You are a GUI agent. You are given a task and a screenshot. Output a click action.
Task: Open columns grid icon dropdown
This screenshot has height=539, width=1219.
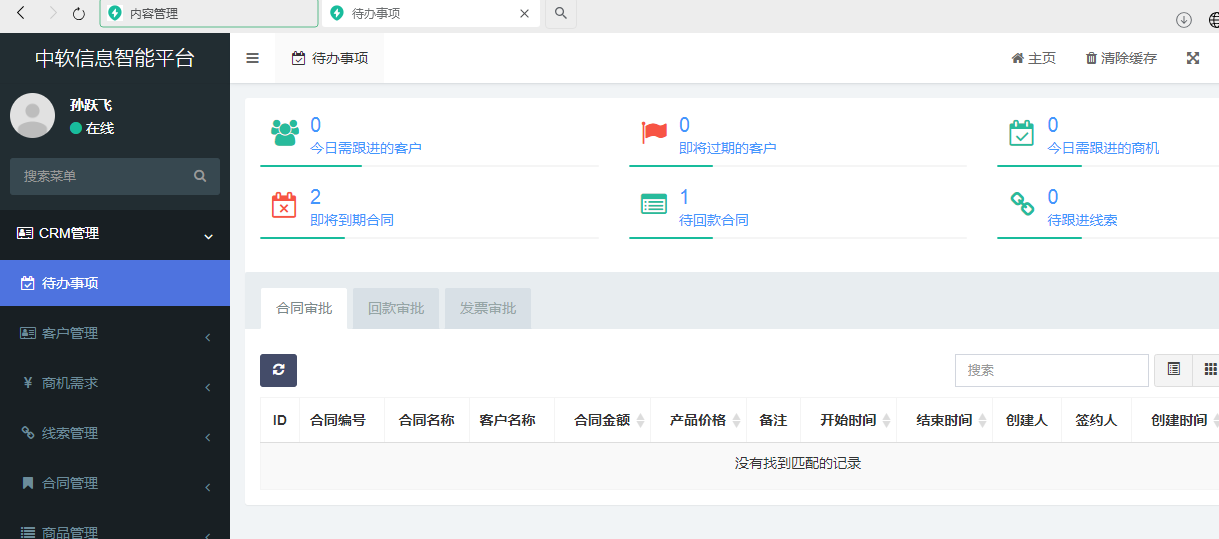click(1207, 370)
